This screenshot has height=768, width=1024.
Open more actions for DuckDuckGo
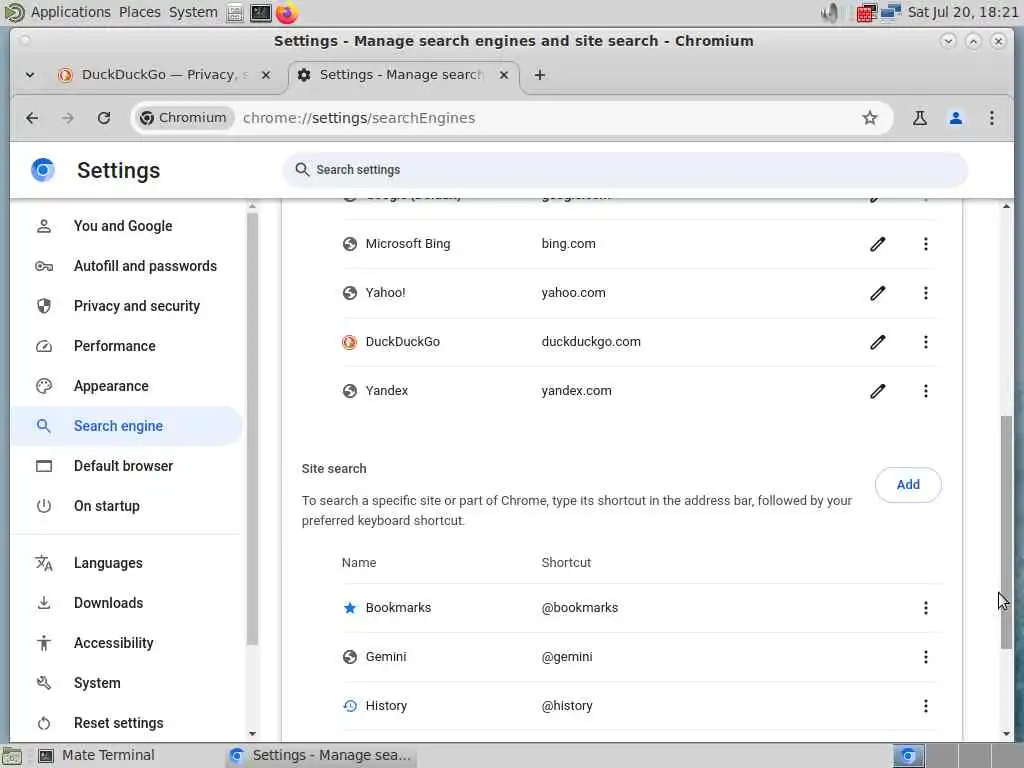click(925, 342)
